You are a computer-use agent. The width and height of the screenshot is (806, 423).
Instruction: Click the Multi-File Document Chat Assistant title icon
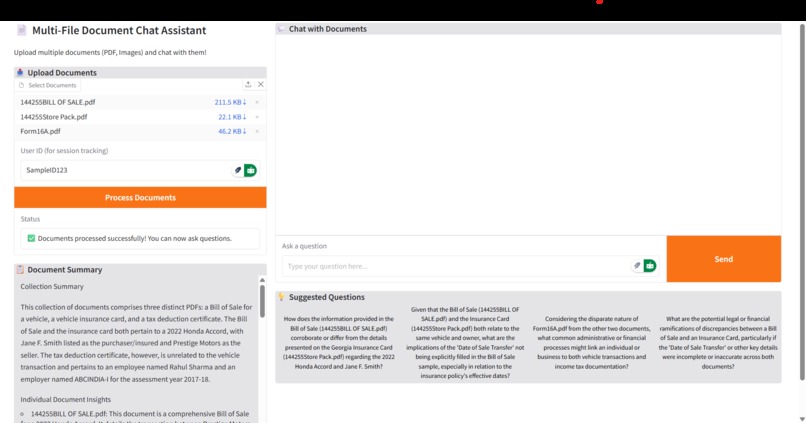[22, 30]
